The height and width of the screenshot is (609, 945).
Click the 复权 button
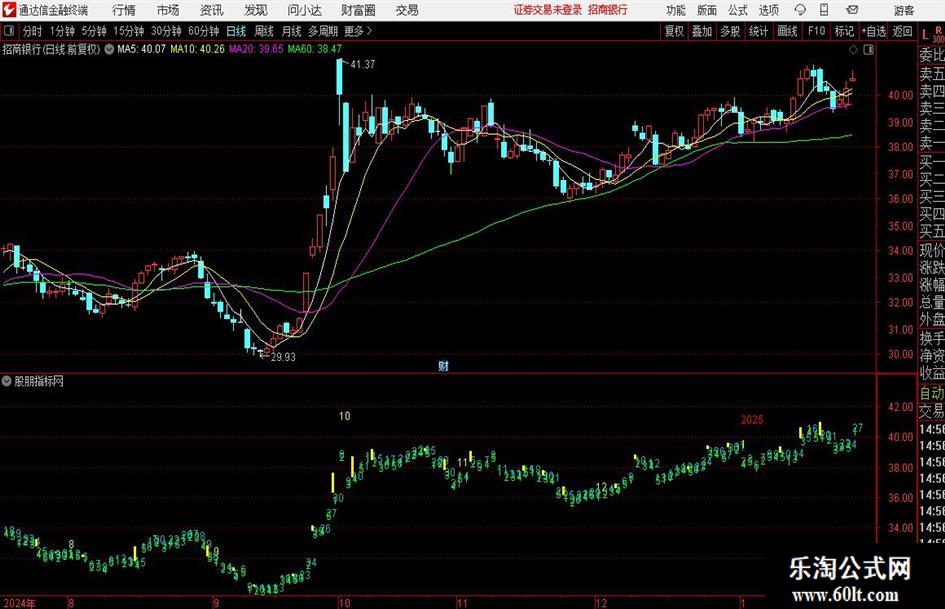point(674,31)
